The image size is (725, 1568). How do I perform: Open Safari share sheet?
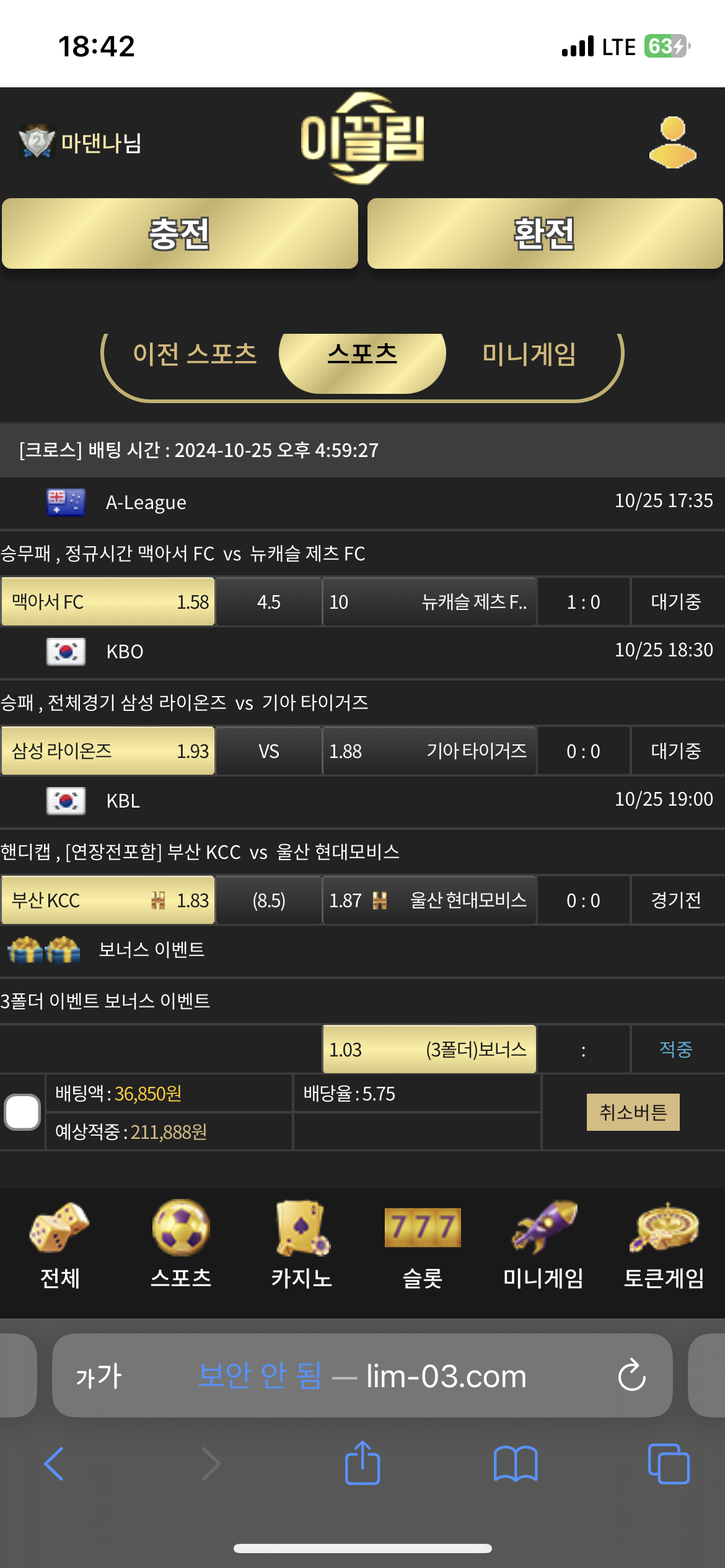click(362, 1463)
